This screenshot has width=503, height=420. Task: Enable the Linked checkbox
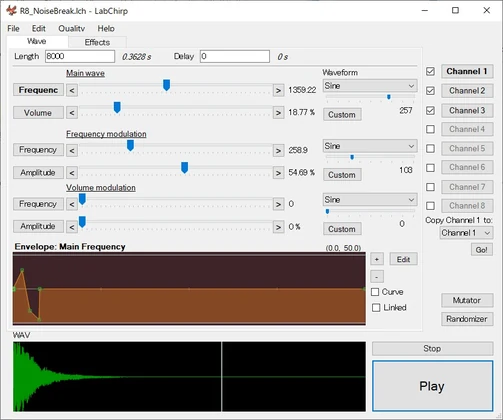[376, 307]
